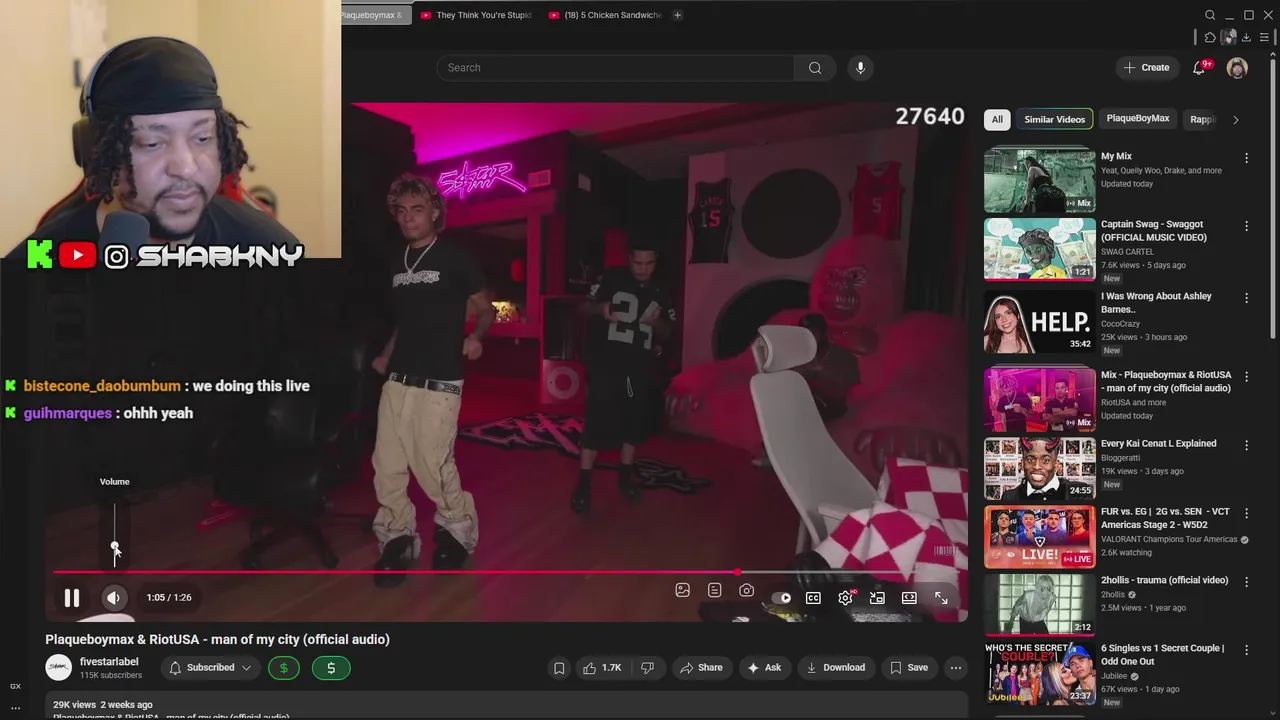Like the video with the 1.7K thumbs up
Viewport: 1280px width, 720px height.
(x=602, y=668)
